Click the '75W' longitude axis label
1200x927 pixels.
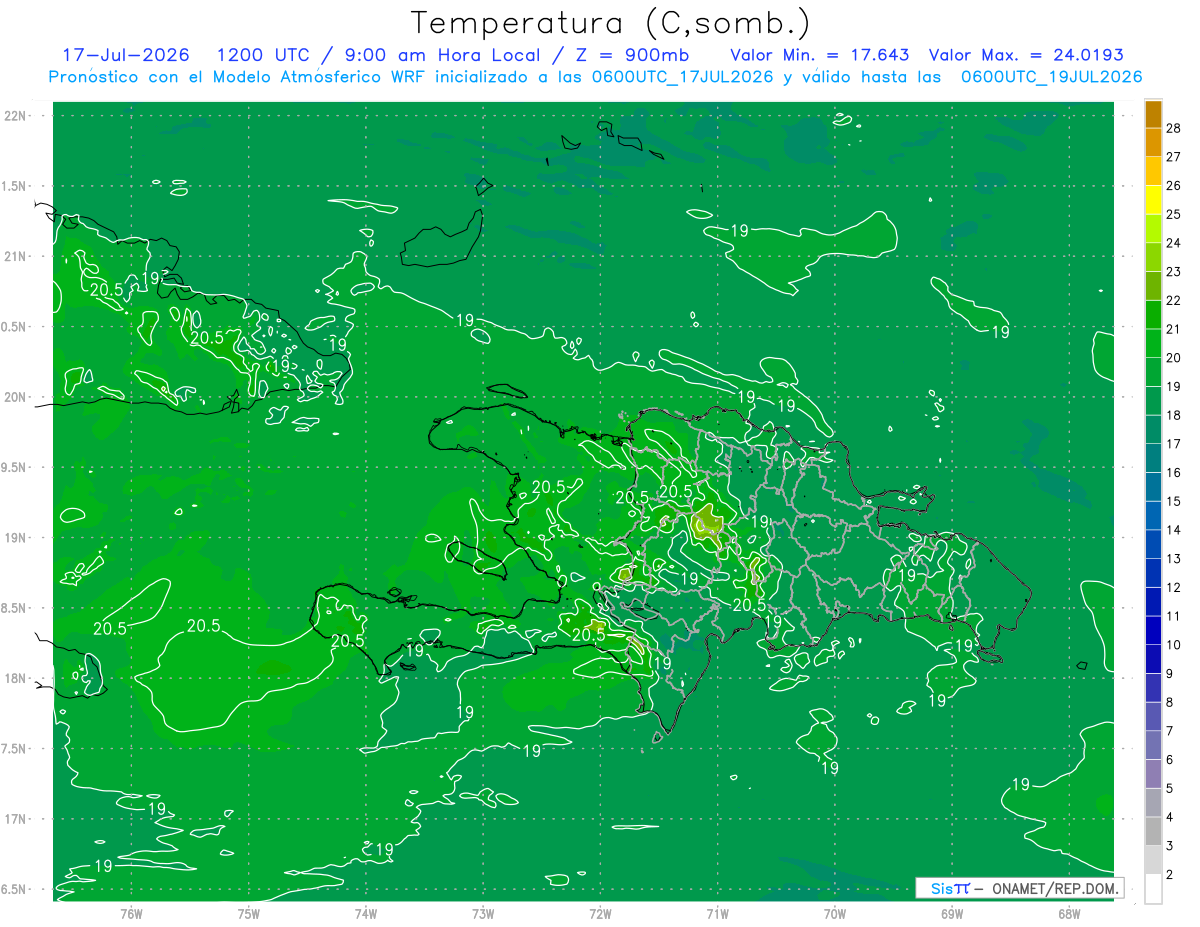coord(249,913)
